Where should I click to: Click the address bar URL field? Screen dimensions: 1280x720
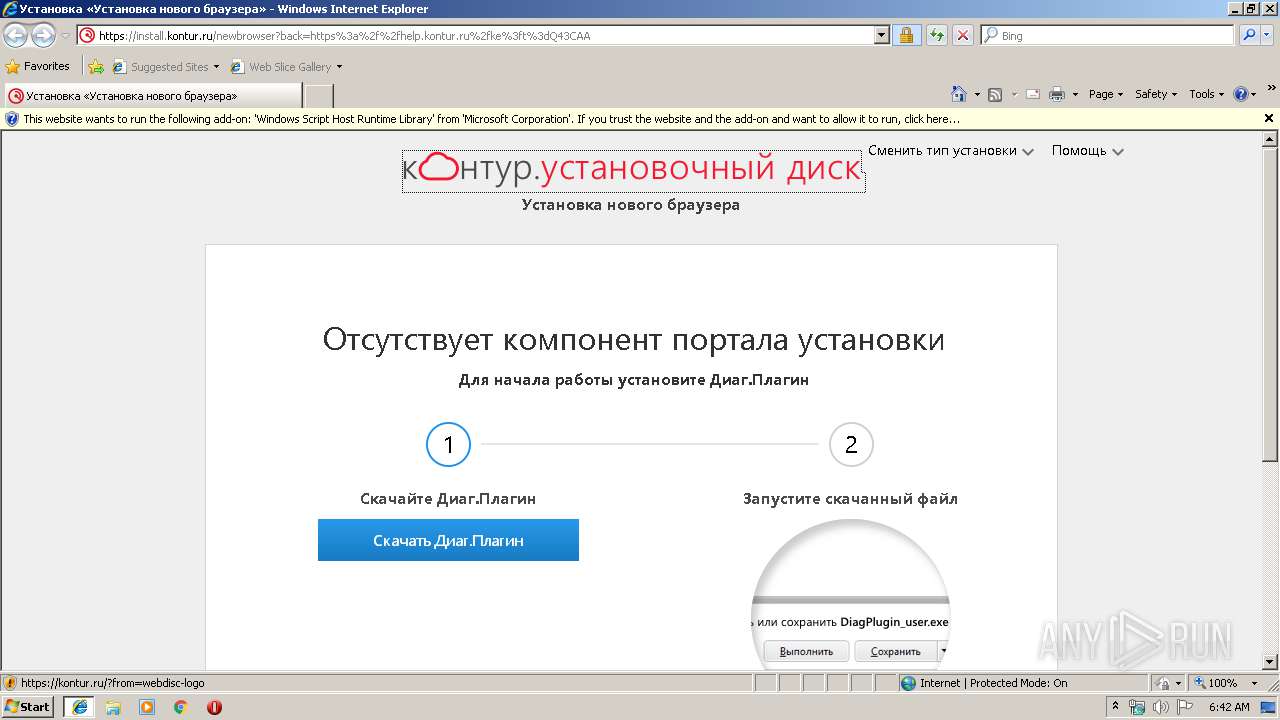point(475,35)
